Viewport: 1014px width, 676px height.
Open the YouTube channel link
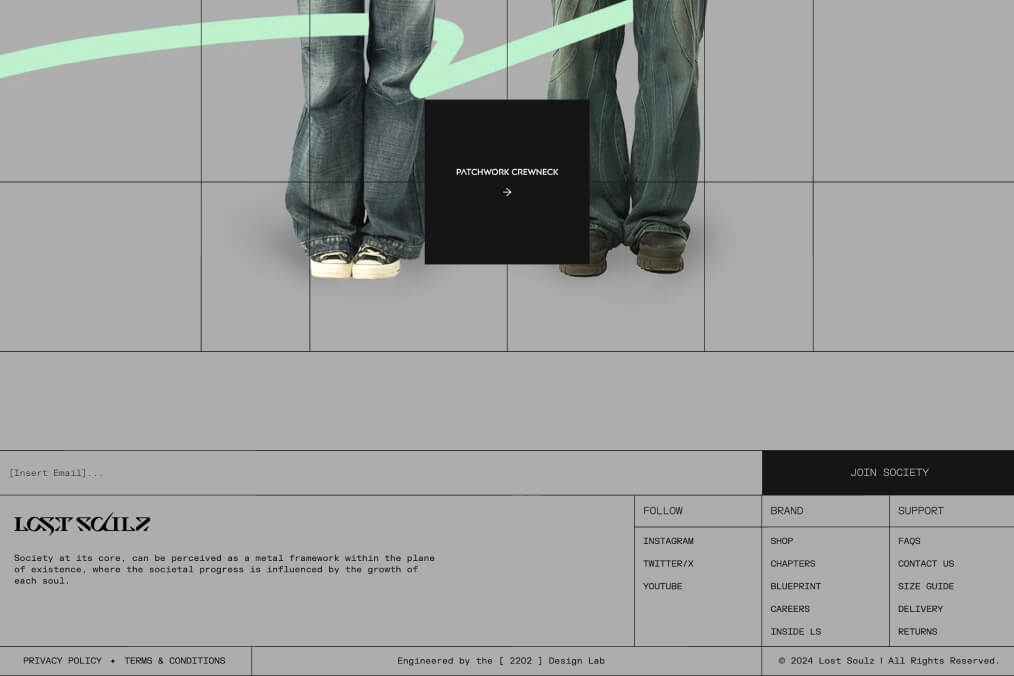[662, 586]
